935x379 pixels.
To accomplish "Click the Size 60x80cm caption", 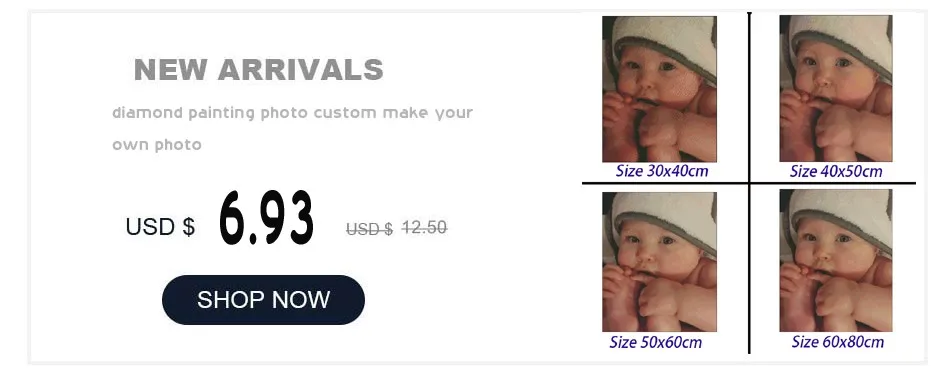I will (x=838, y=342).
